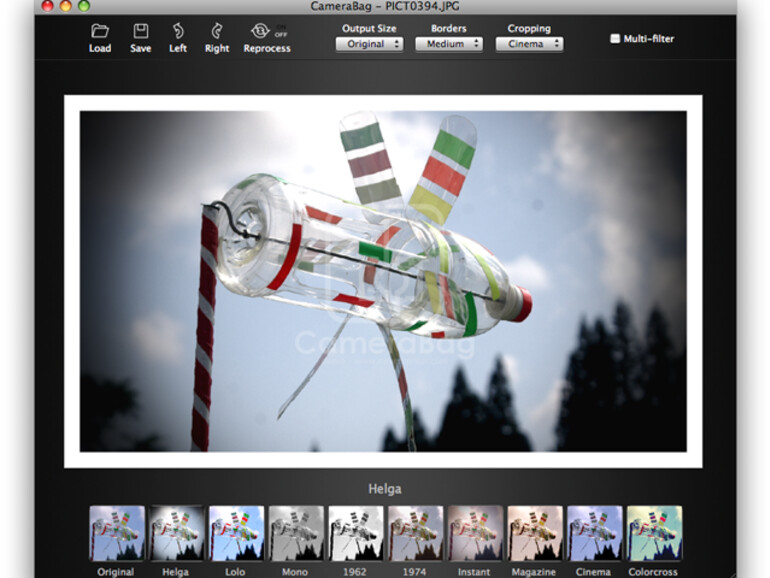Click the main photo preview
The image size is (770, 578).
(383, 281)
